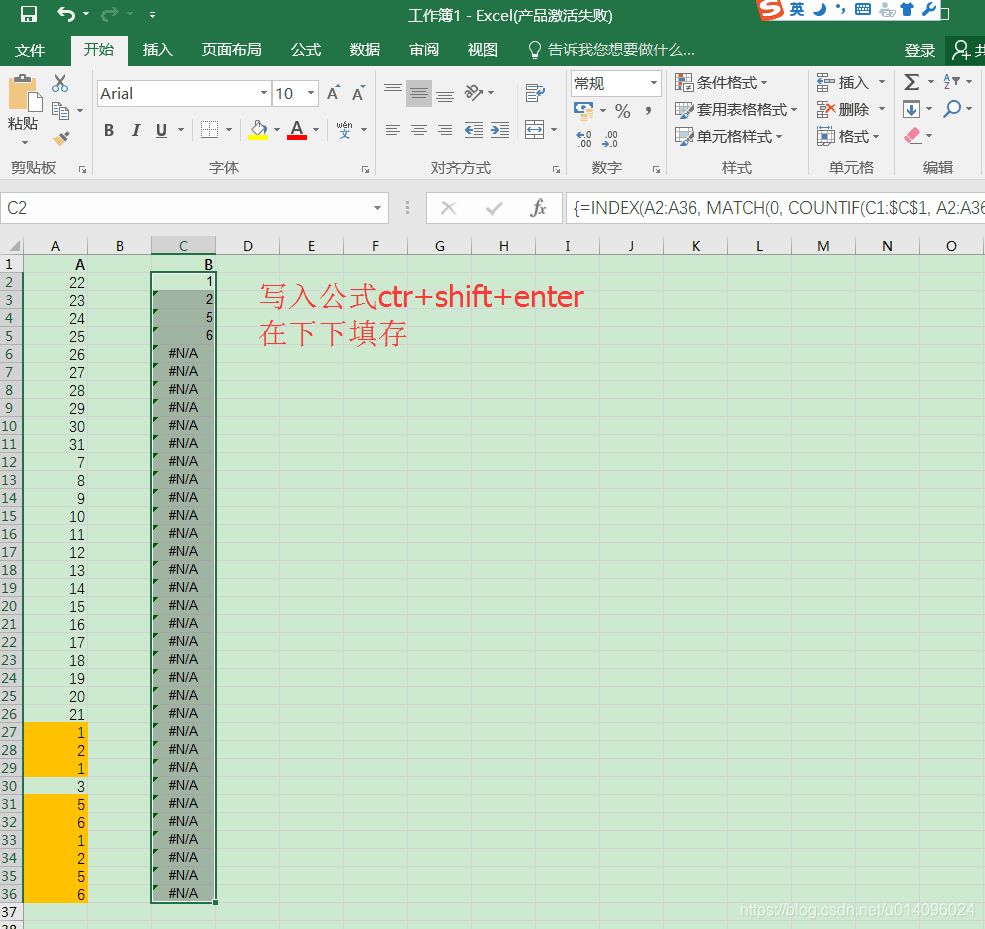The height and width of the screenshot is (929, 985).
Task: Click Clear eraser icon
Action: (x=912, y=136)
